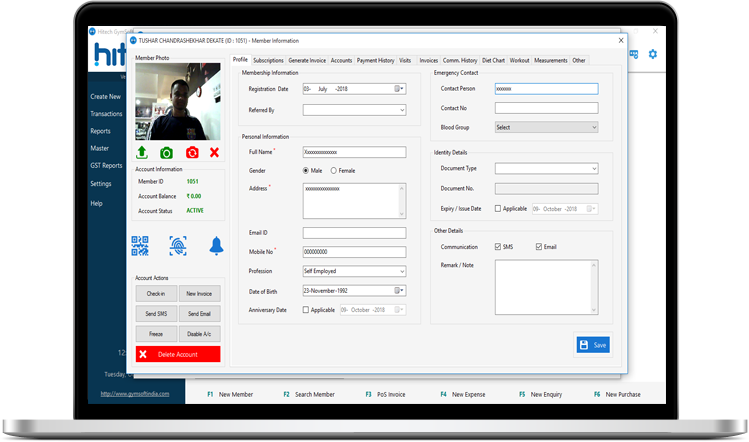The image size is (749, 442).
Task: Expand the Profession dropdown
Action: tap(402, 271)
